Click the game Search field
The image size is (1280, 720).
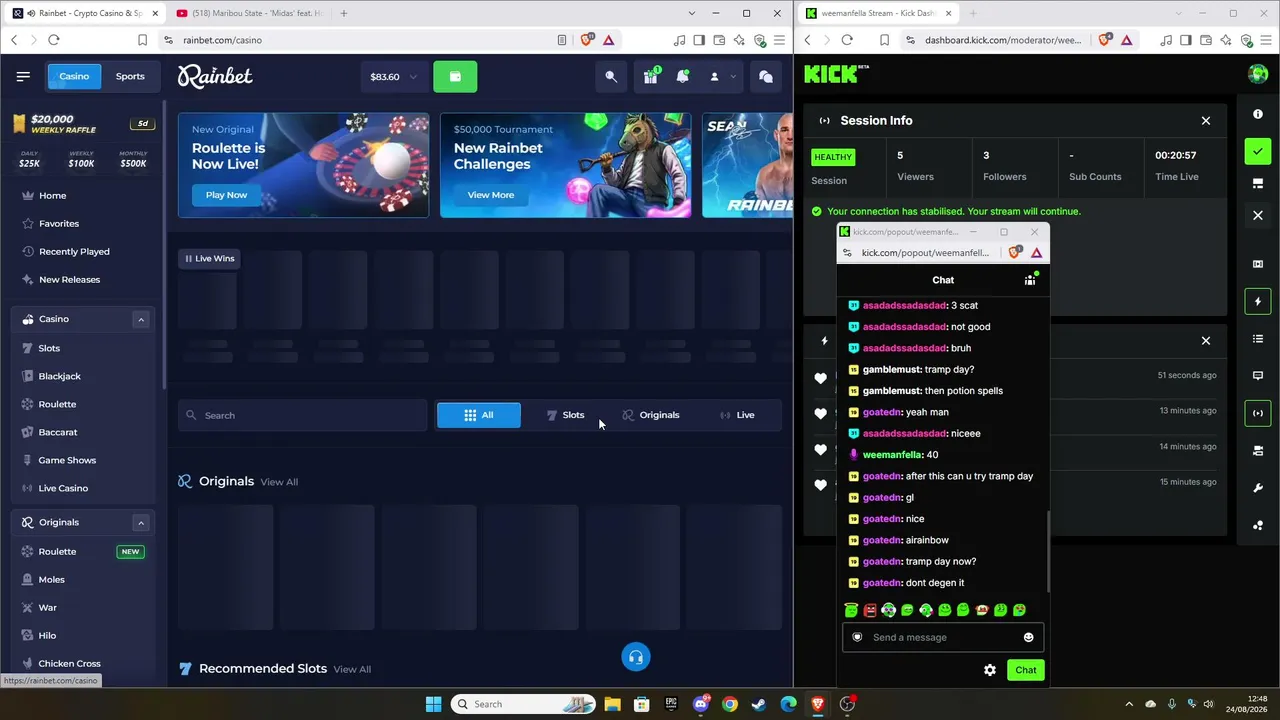[302, 415]
